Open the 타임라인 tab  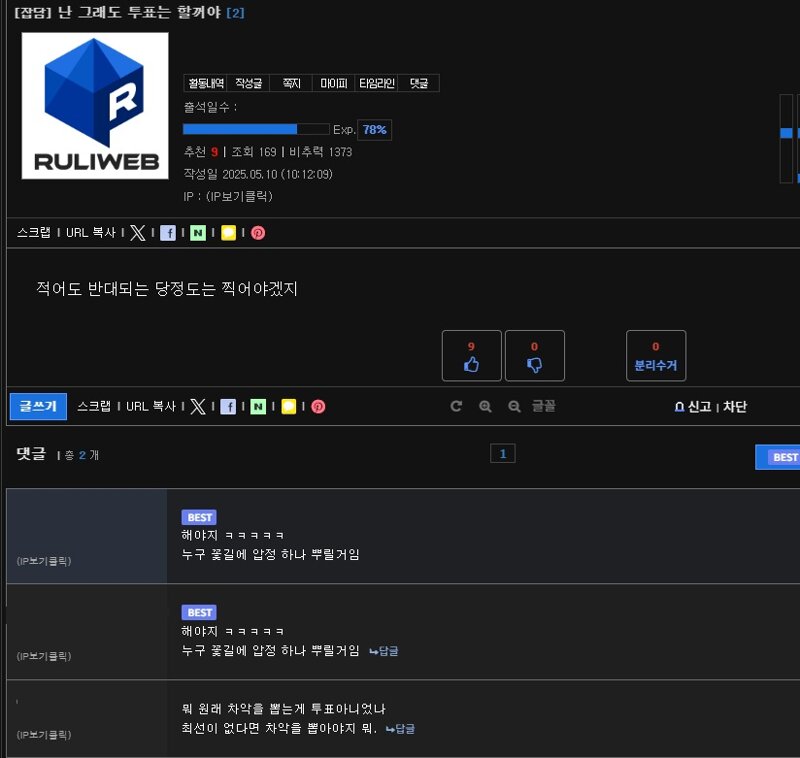[x=377, y=83]
